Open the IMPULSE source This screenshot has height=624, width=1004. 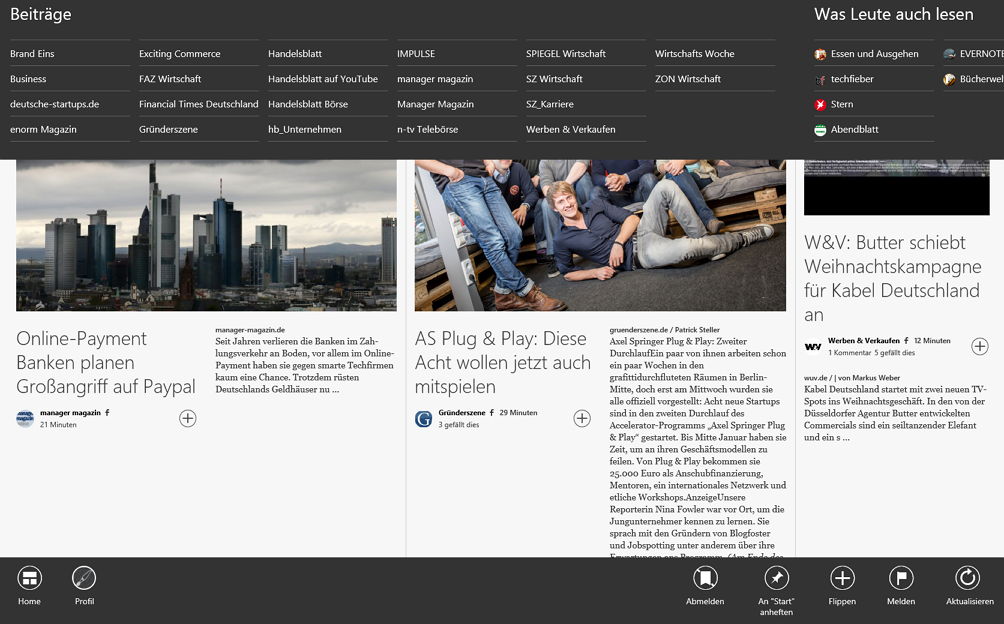tap(416, 54)
